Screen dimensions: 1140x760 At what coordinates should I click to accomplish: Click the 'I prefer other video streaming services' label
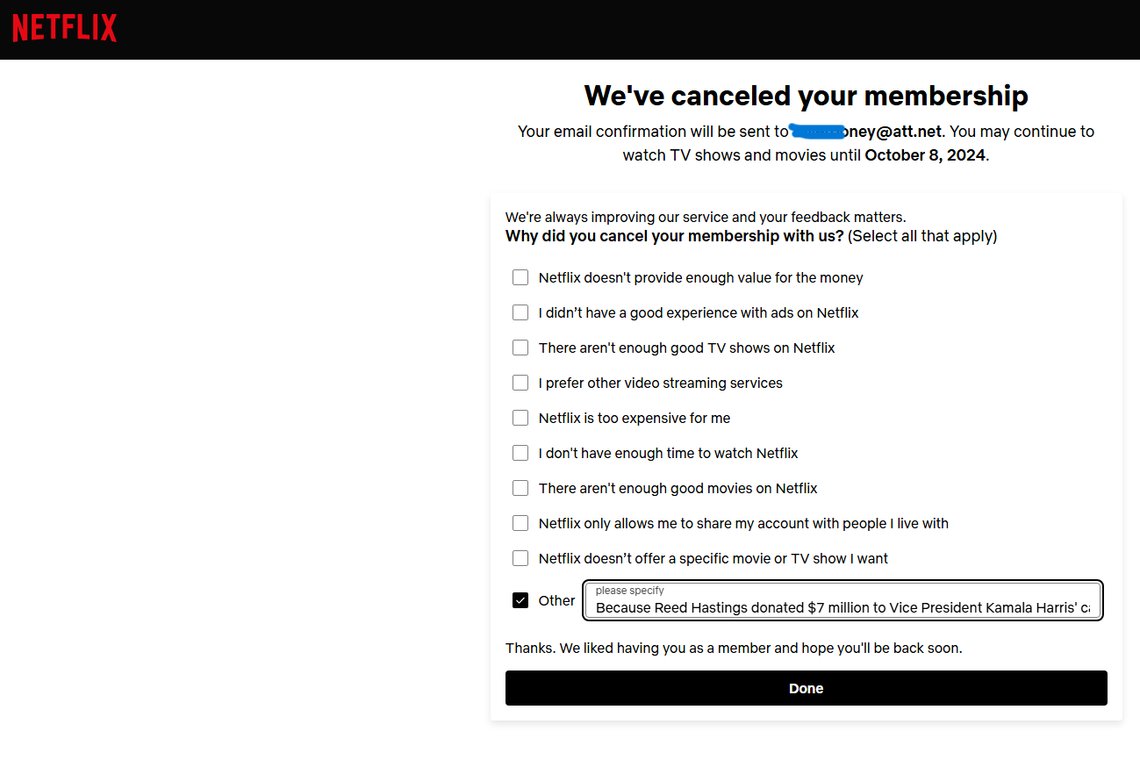click(x=660, y=383)
